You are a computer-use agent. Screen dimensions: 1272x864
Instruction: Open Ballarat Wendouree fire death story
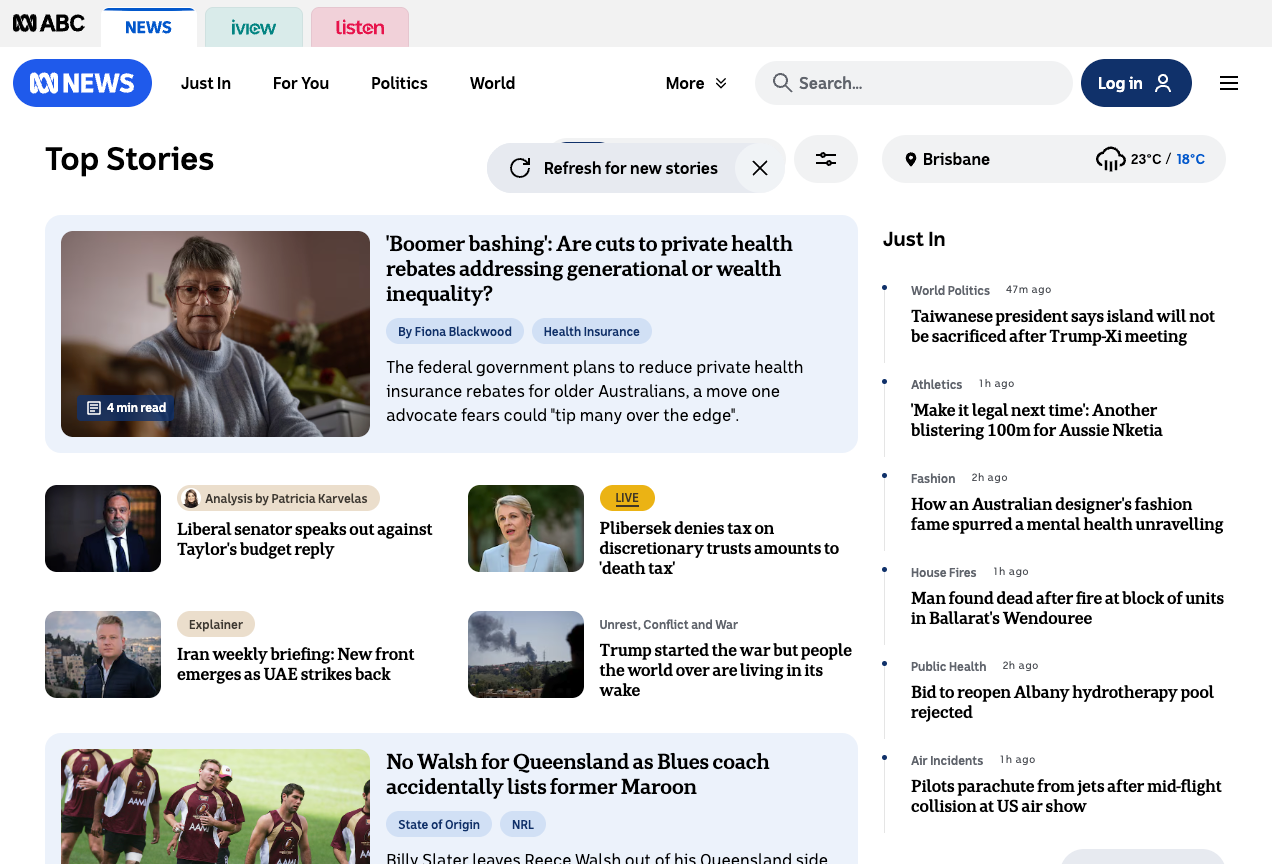[1067, 608]
